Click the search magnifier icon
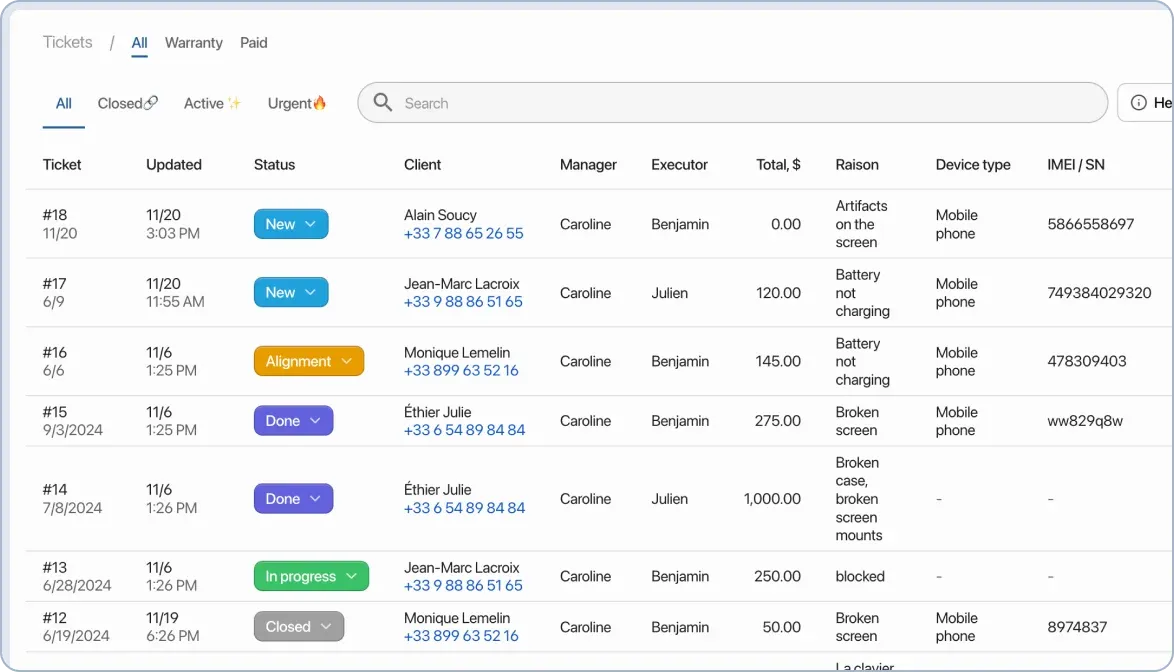Screen dimensions: 1174x672 pos(382,103)
